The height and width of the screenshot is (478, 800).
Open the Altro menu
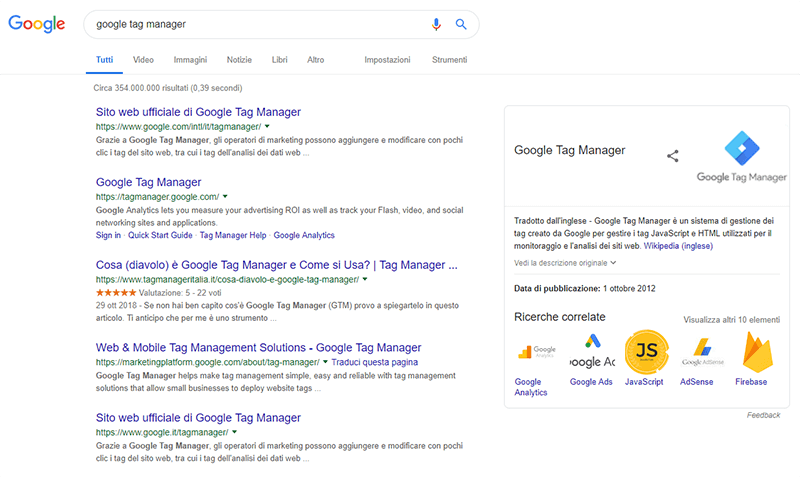315,60
